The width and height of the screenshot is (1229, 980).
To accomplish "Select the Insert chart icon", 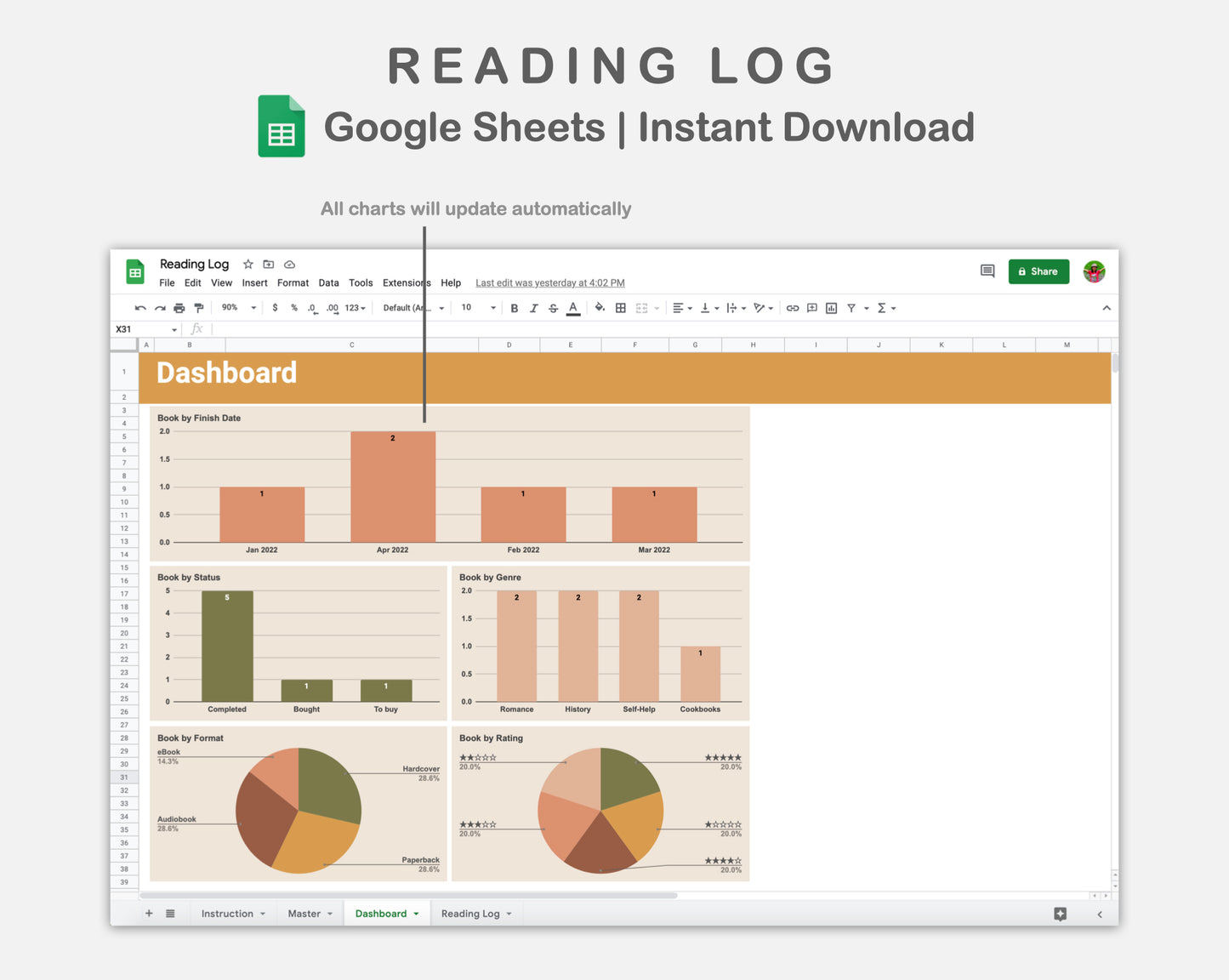I will (x=831, y=307).
